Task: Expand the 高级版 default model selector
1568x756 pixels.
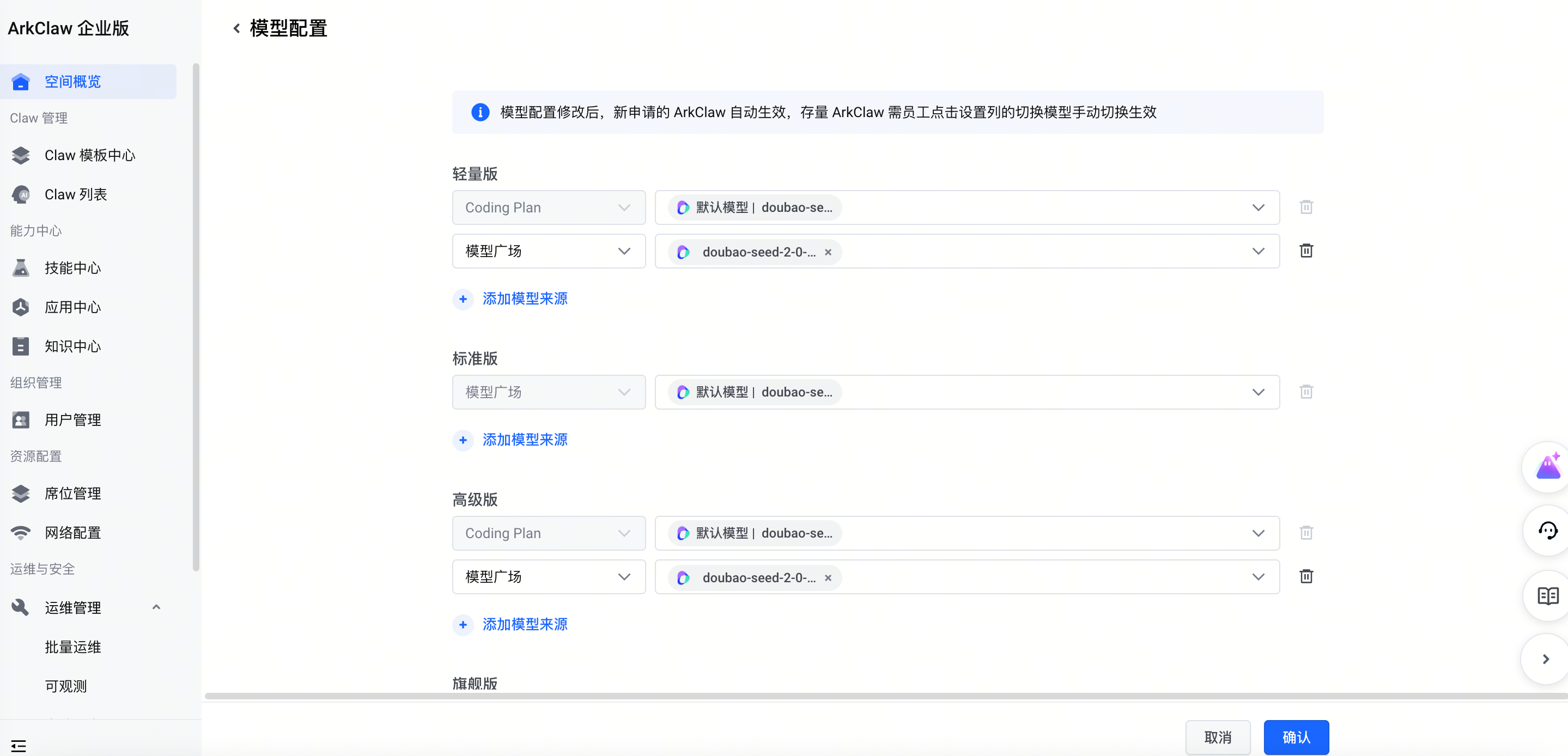Action: coord(967,533)
